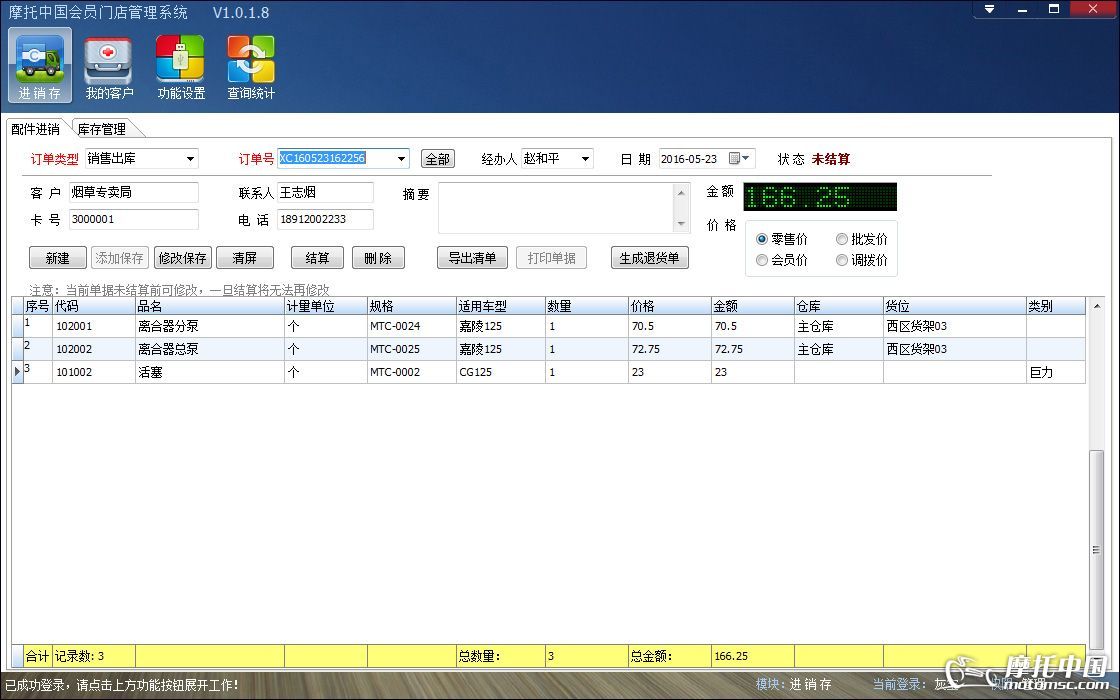The height and width of the screenshot is (700, 1120).
Task: Select the 会员价 member price option
Action: pos(763,260)
